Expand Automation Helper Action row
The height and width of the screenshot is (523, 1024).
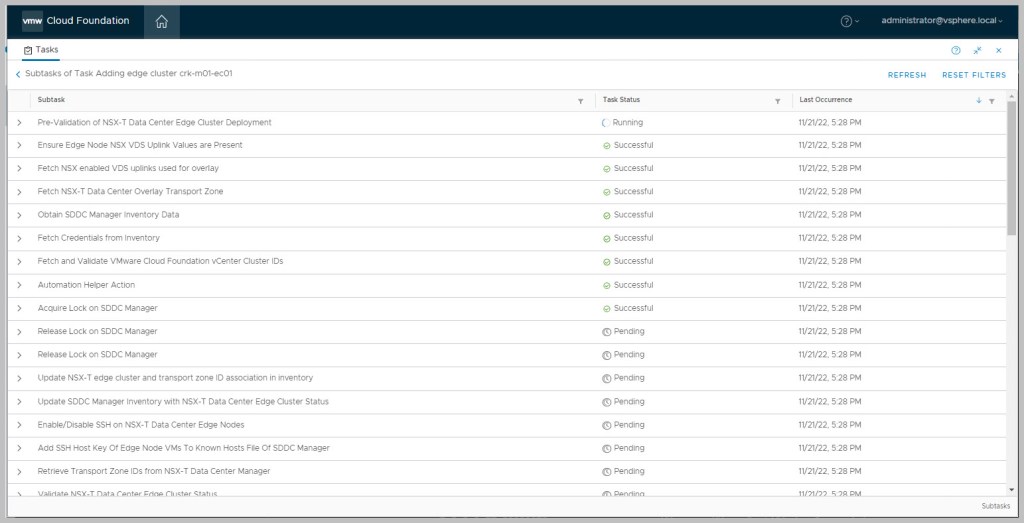click(x=19, y=285)
